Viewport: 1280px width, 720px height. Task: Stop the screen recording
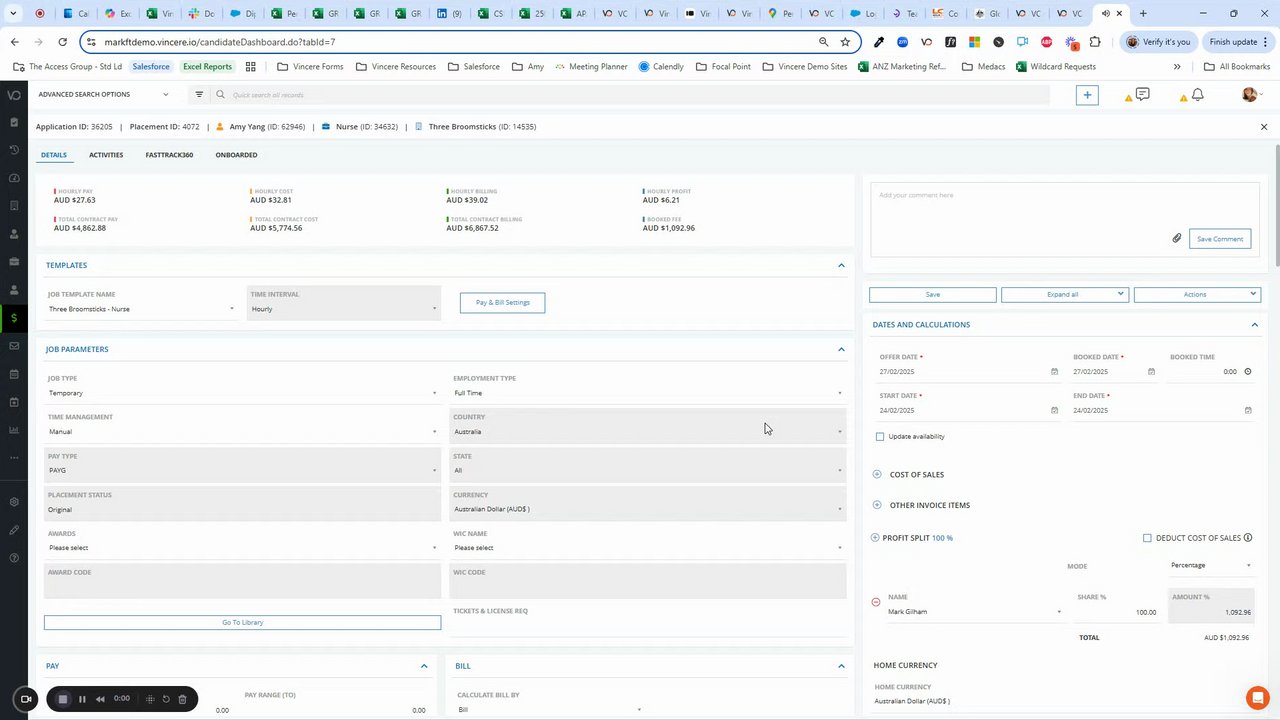point(62,699)
